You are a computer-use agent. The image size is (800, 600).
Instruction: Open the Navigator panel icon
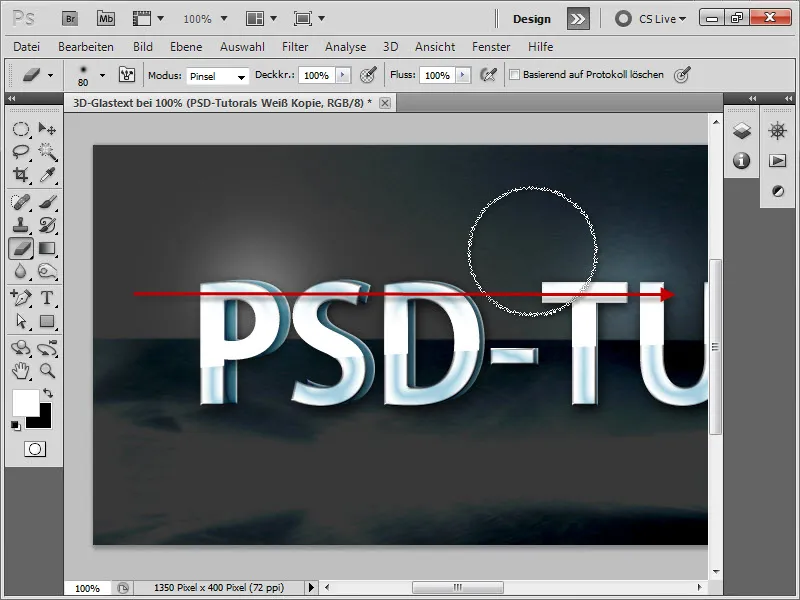pos(778,131)
